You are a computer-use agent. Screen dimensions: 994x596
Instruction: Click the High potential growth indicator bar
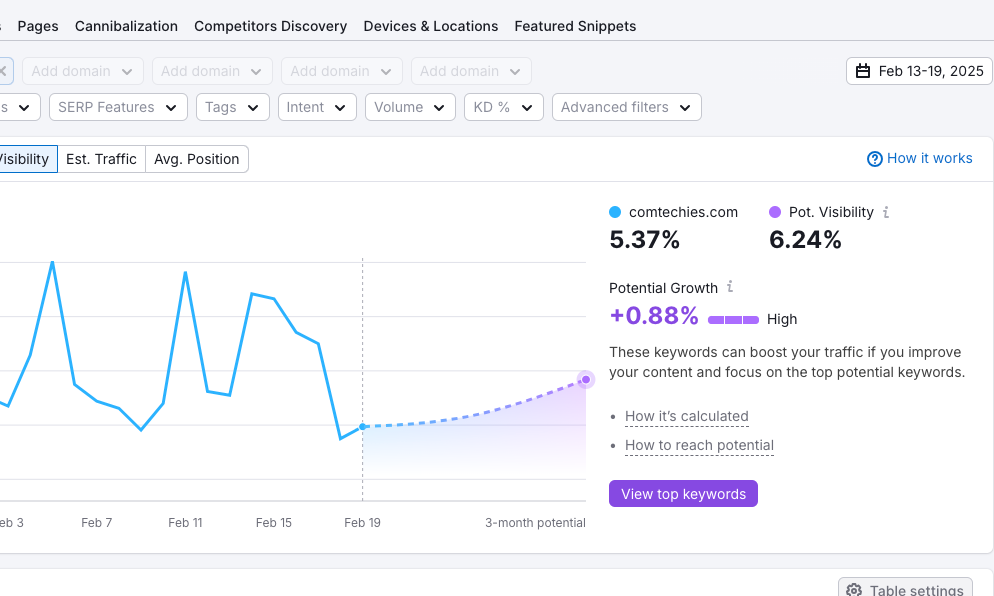click(x=733, y=319)
